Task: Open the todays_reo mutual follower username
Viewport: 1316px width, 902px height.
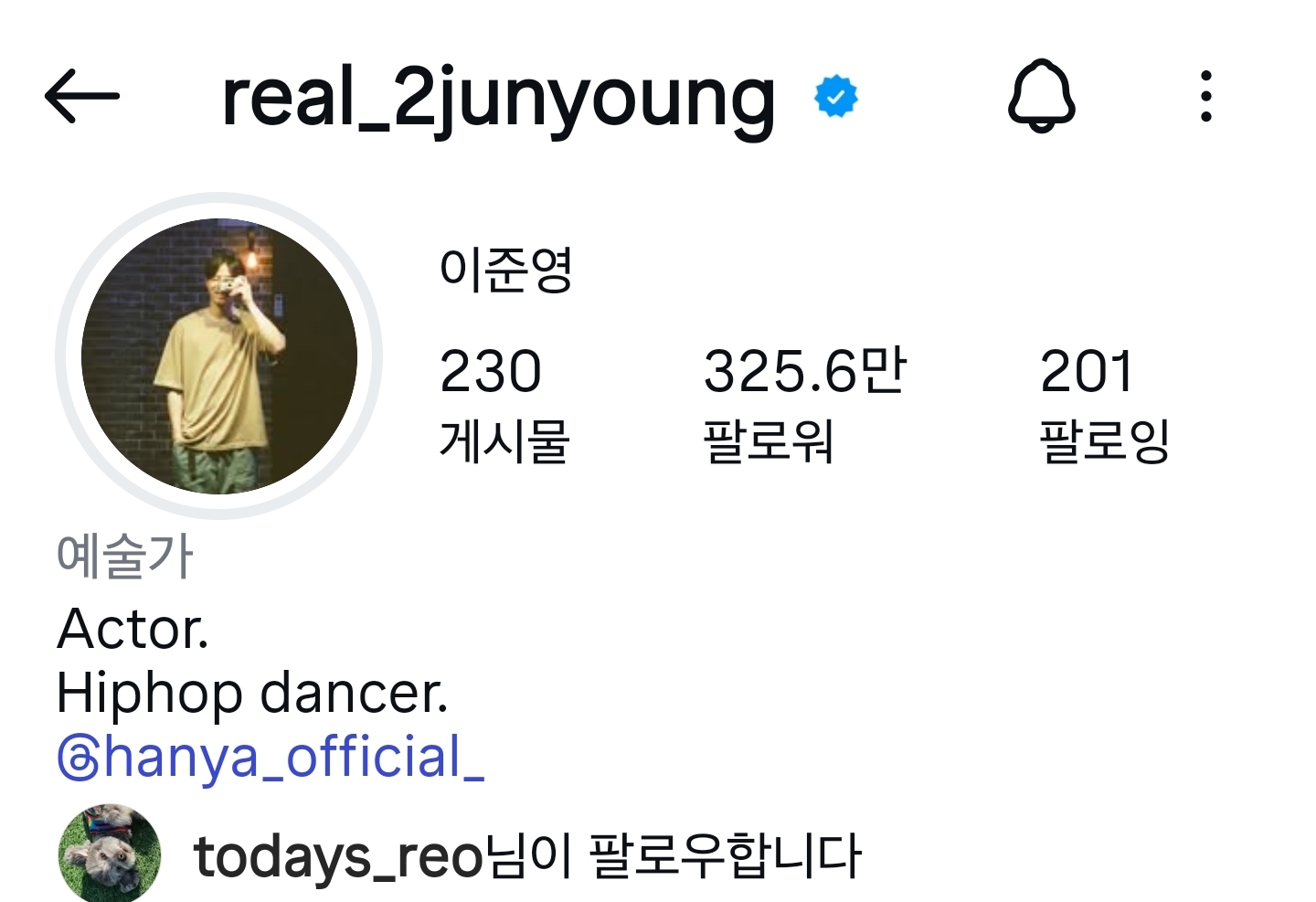Action: (x=338, y=857)
